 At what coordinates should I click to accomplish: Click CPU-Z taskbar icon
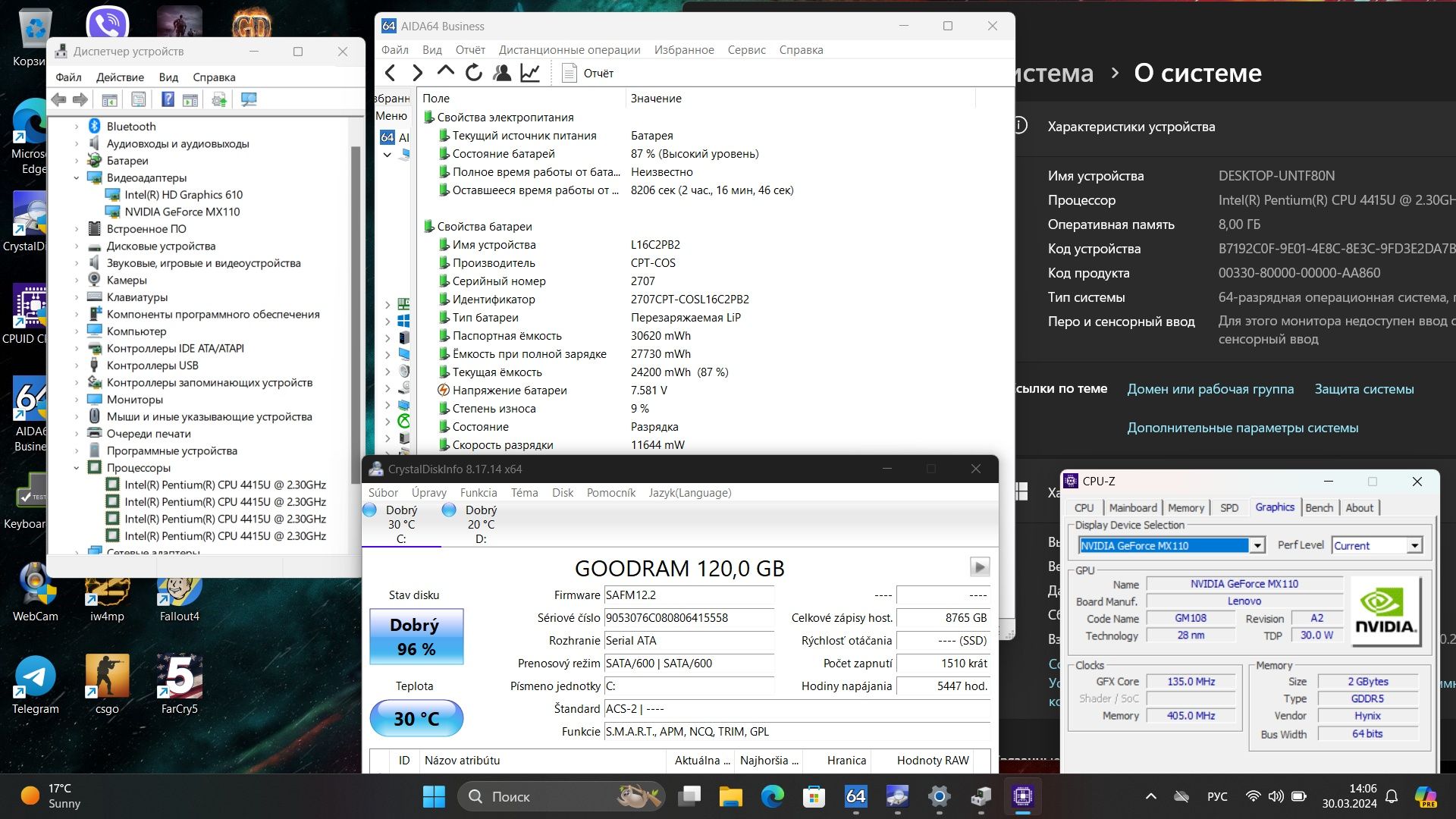point(1022,796)
